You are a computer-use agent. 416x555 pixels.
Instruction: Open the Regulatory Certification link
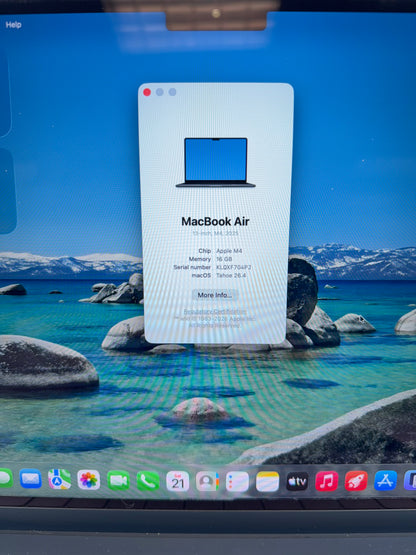(215, 311)
